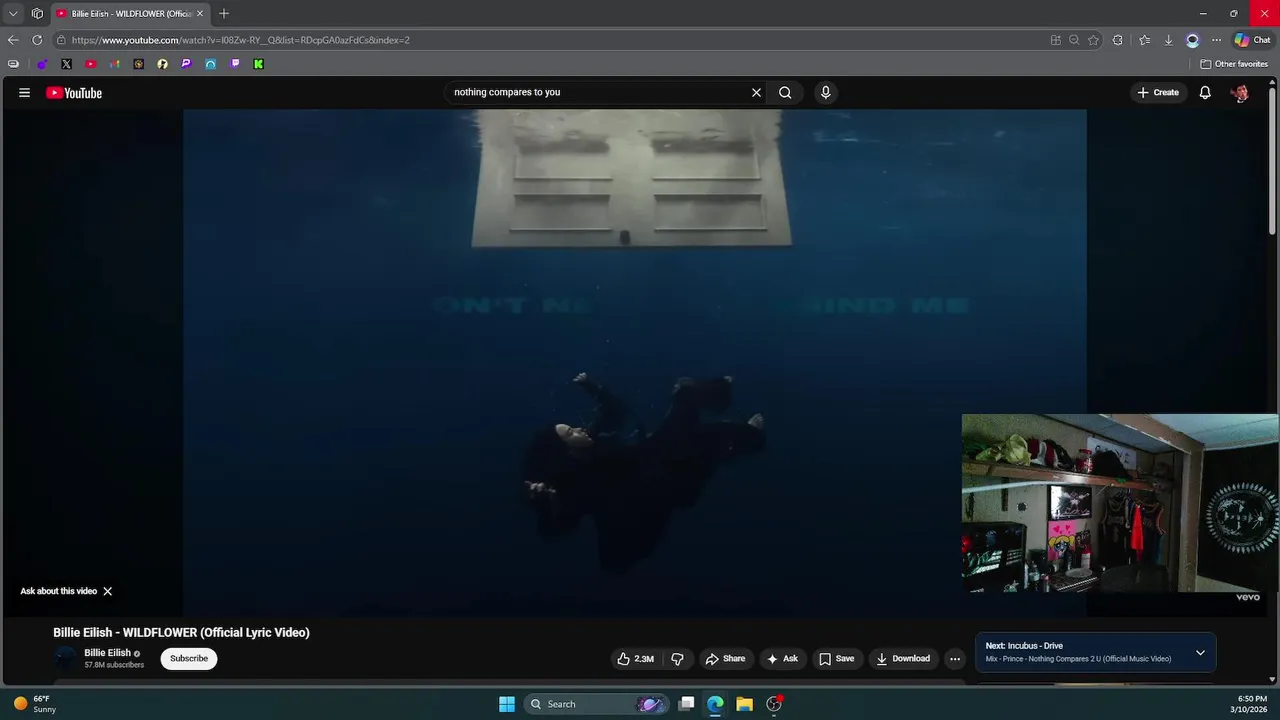This screenshot has width=1280, height=720.
Task: Open browser extensions puzzle icon
Action: point(1118,40)
